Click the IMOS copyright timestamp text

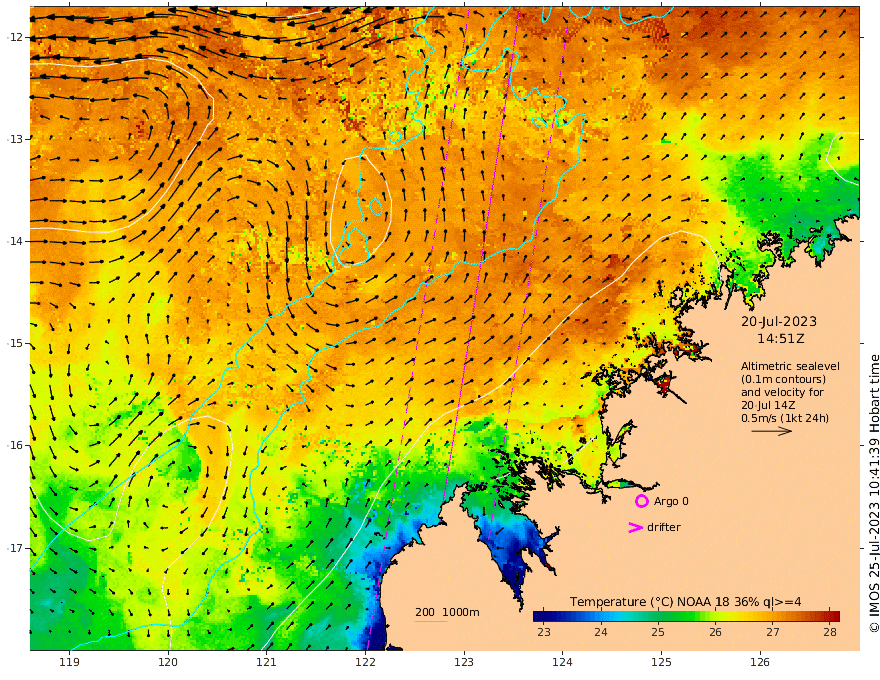[874, 494]
